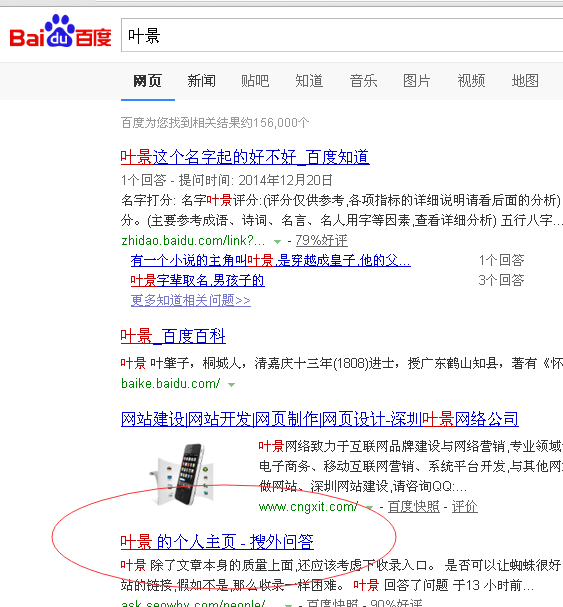Open 叶景字辈取名,男孩子的 link
This screenshot has height=607, width=563.
[197, 280]
